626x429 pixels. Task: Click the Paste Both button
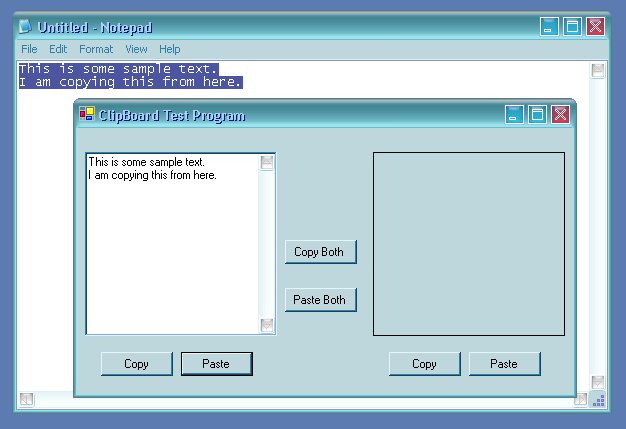321,300
